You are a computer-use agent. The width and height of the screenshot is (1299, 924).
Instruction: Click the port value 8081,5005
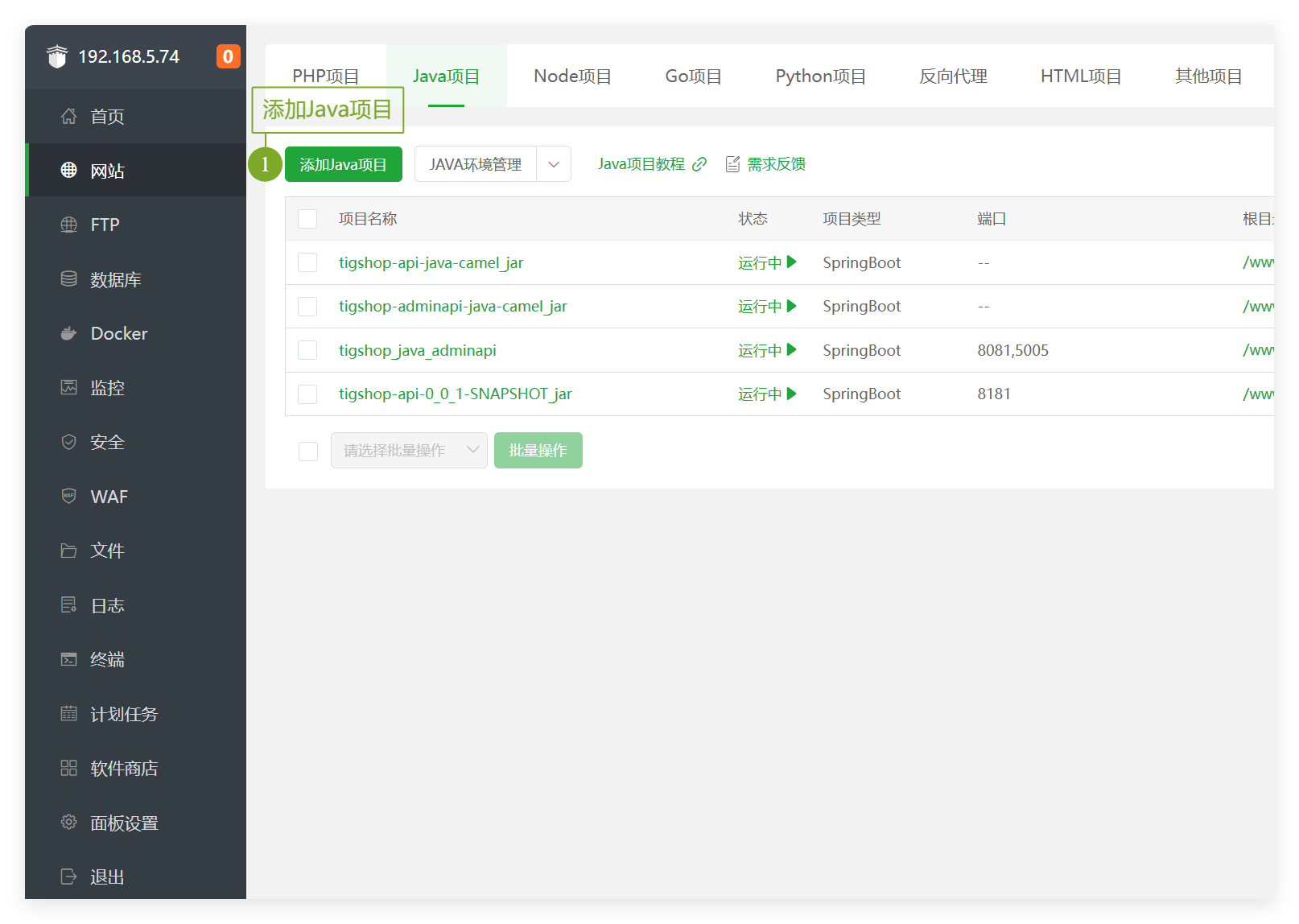point(1013,350)
